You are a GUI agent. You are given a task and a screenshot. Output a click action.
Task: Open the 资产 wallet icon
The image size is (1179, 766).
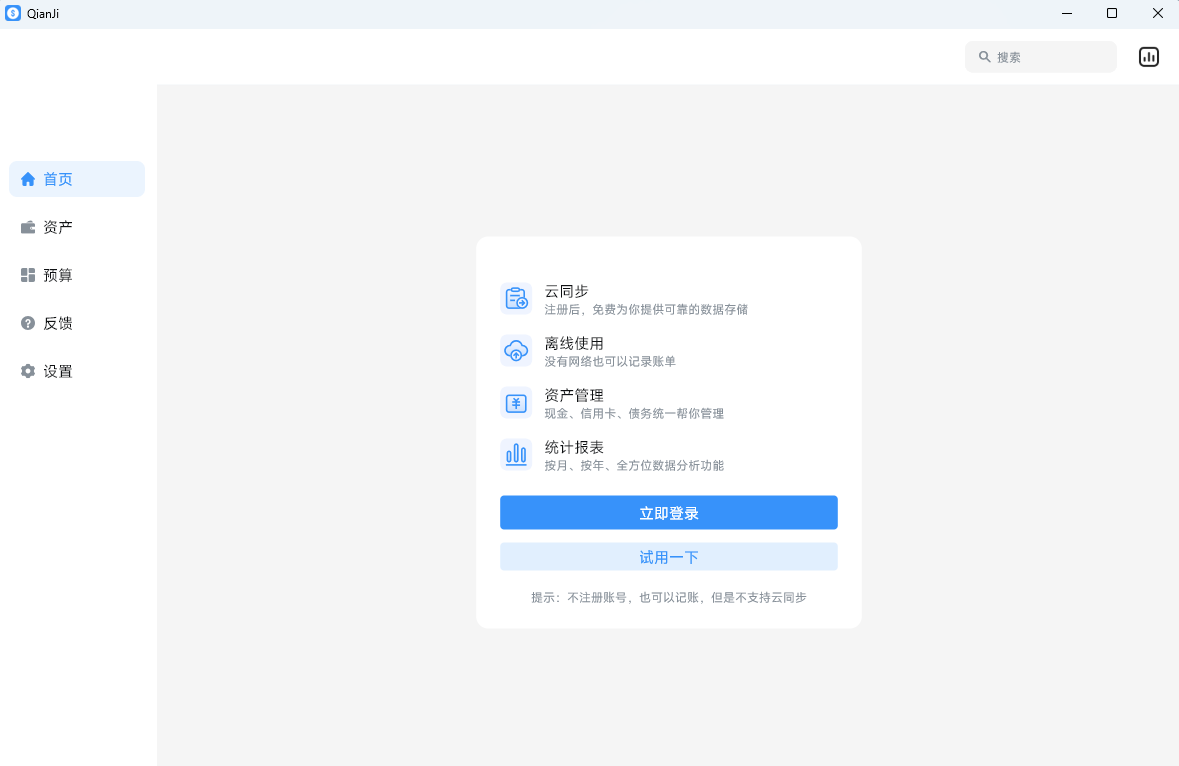coord(27,227)
